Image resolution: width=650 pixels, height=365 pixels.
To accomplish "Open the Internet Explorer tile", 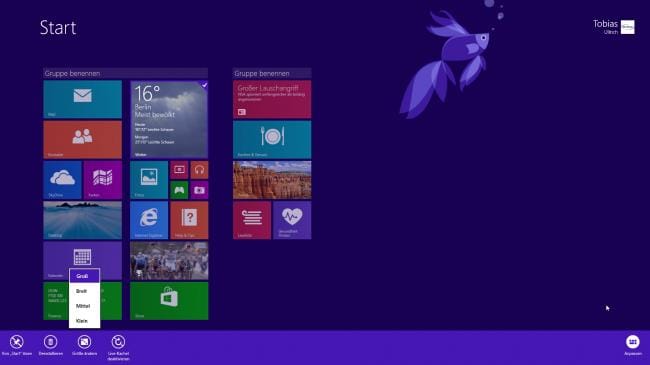I will point(149,220).
